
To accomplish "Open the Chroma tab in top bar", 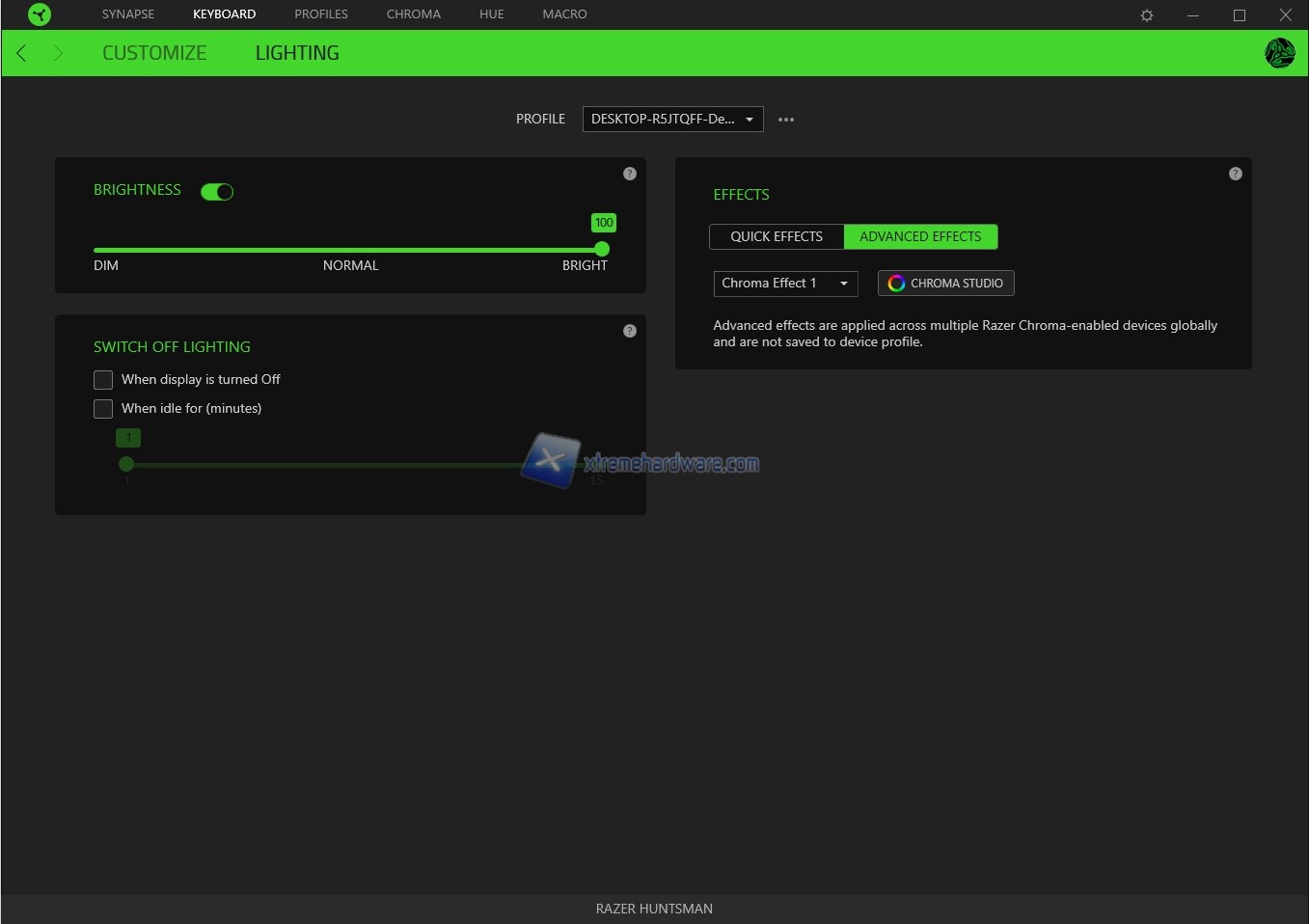I will [413, 14].
